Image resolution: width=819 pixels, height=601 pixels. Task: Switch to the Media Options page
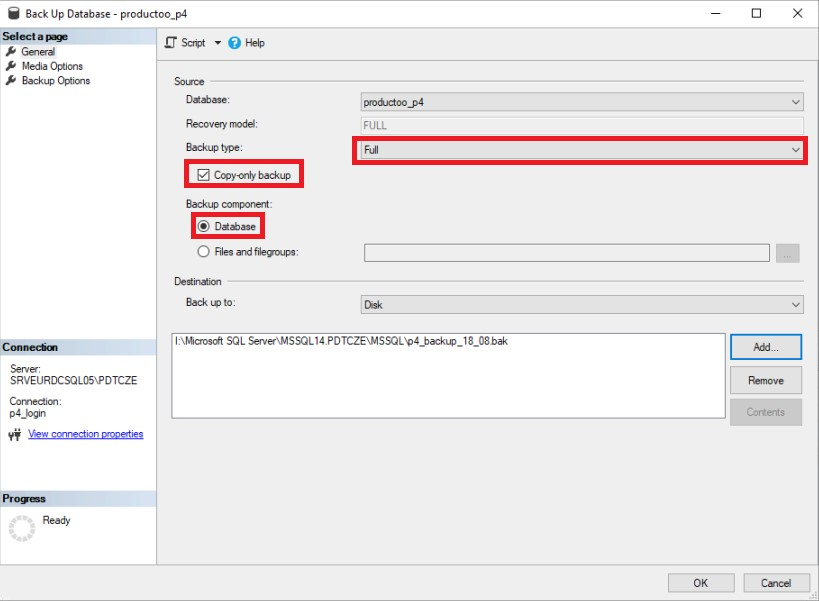pyautogui.click(x=52, y=66)
